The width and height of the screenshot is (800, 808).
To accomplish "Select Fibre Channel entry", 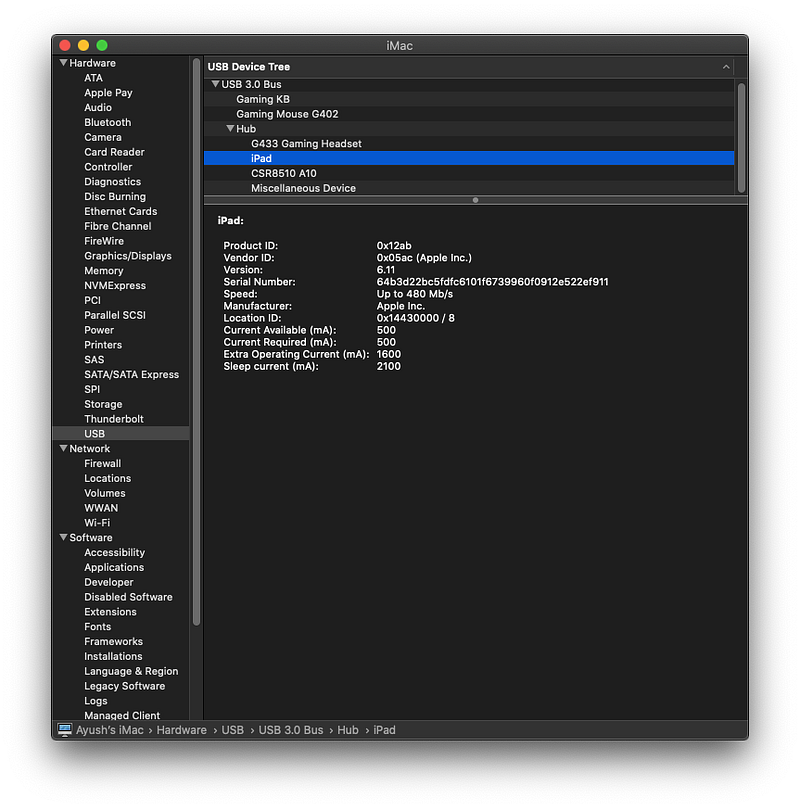I will click(118, 226).
